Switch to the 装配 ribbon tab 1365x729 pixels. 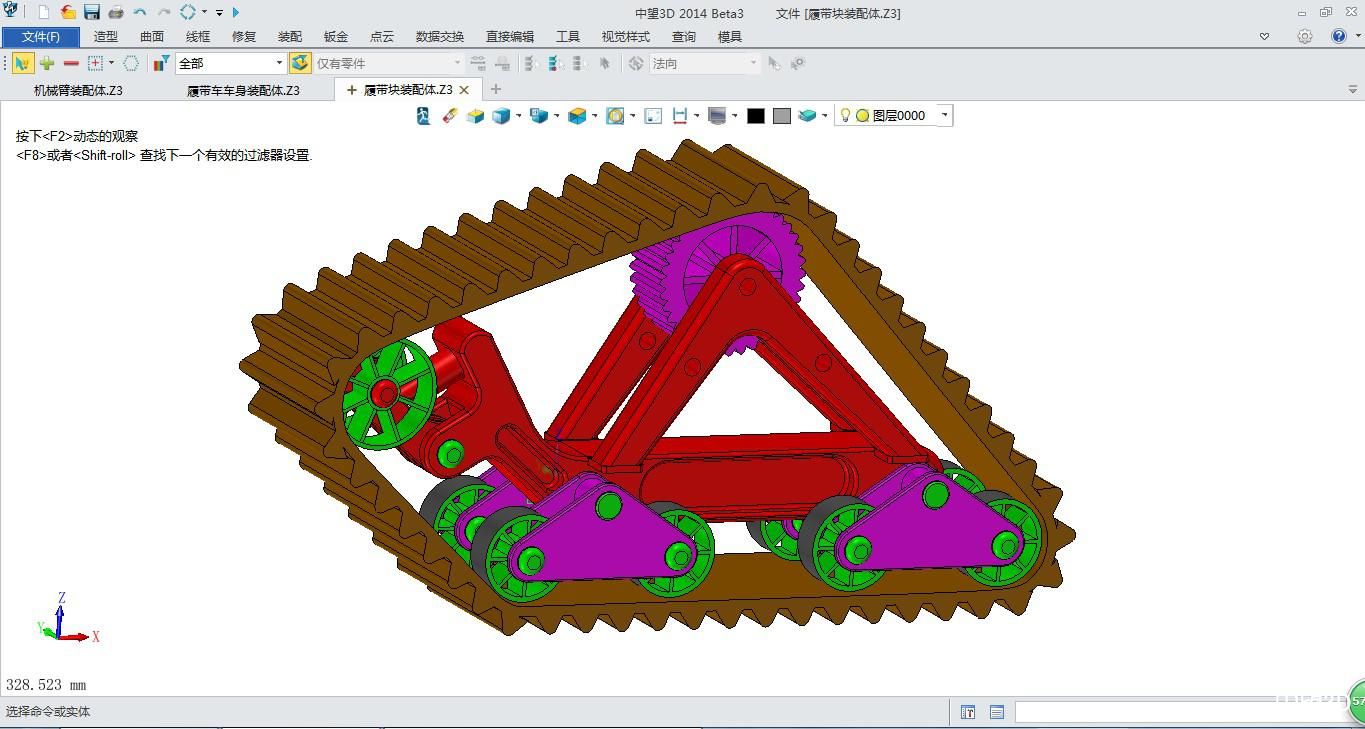(289, 36)
